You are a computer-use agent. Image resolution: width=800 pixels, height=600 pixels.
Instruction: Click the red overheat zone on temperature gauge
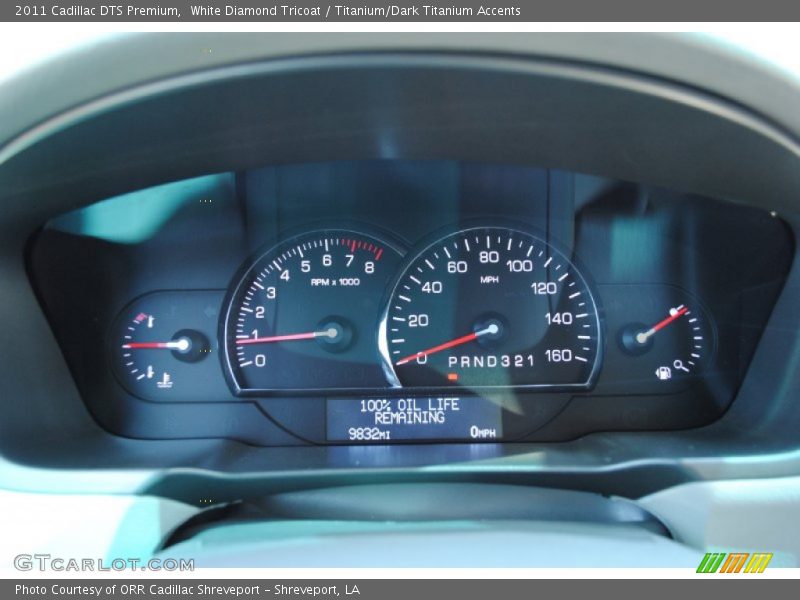click(x=141, y=317)
